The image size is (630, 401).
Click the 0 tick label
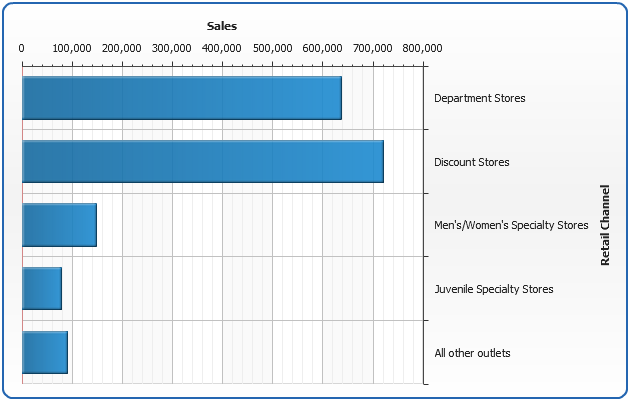[22, 47]
